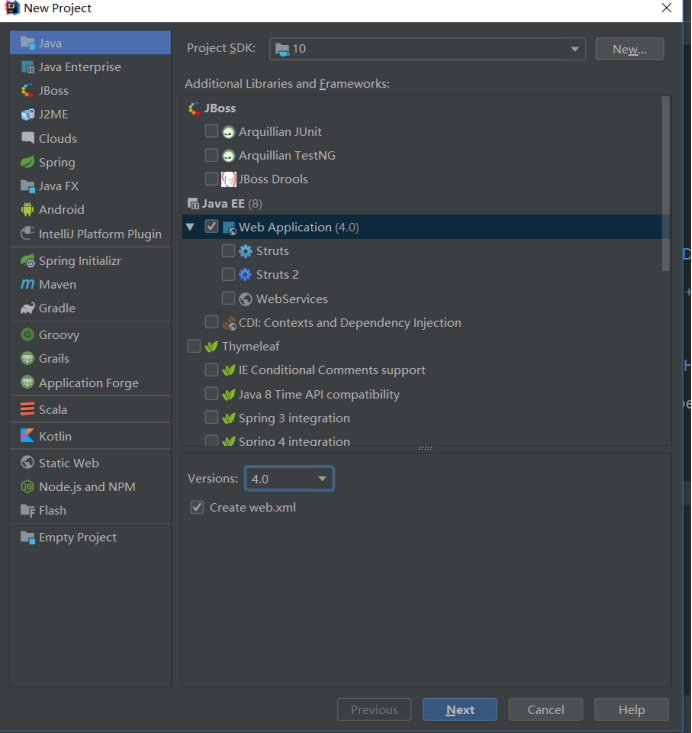Click the Cancel button

coord(546,710)
